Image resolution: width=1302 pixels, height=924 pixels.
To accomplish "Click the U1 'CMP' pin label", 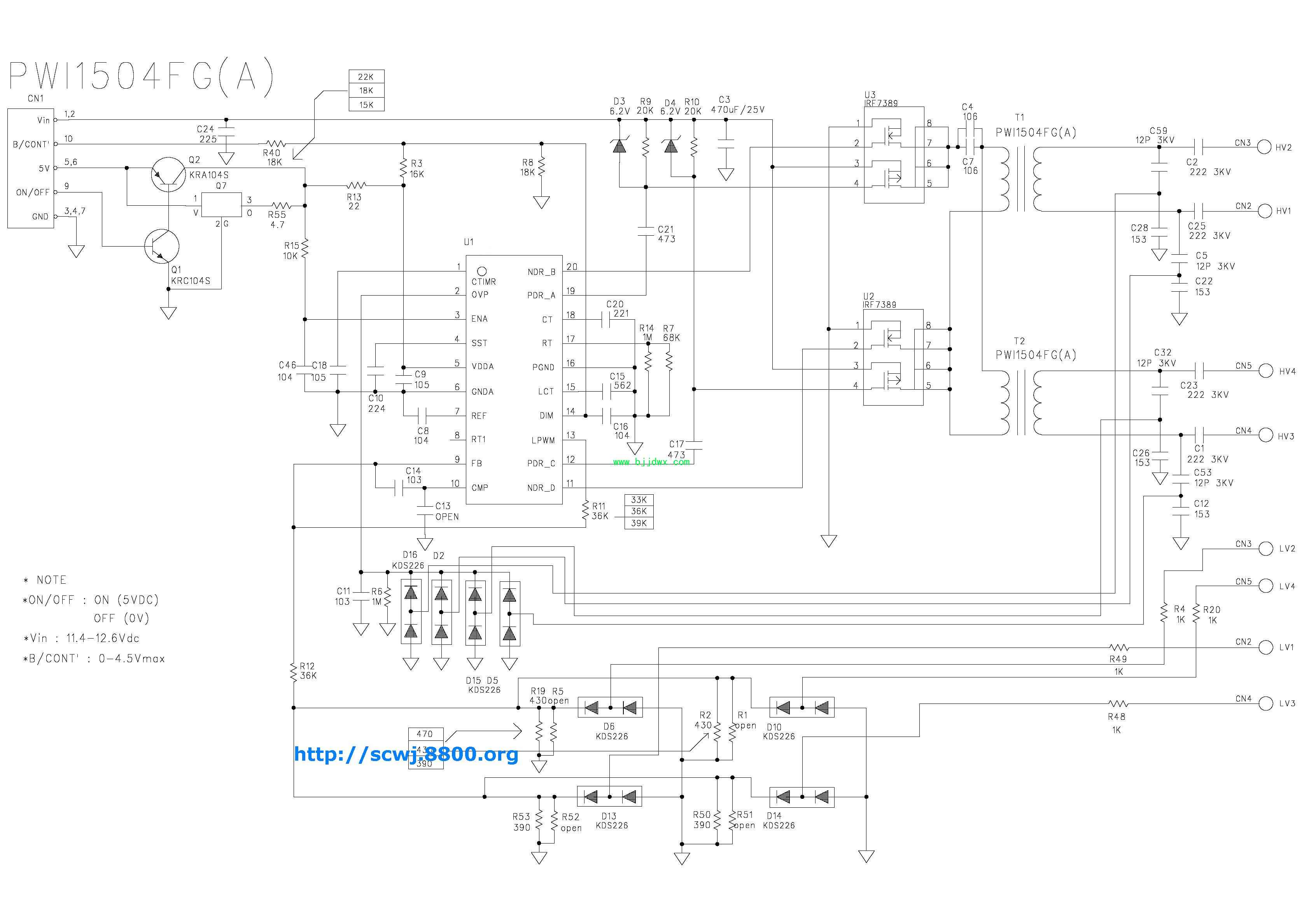I will [479, 488].
